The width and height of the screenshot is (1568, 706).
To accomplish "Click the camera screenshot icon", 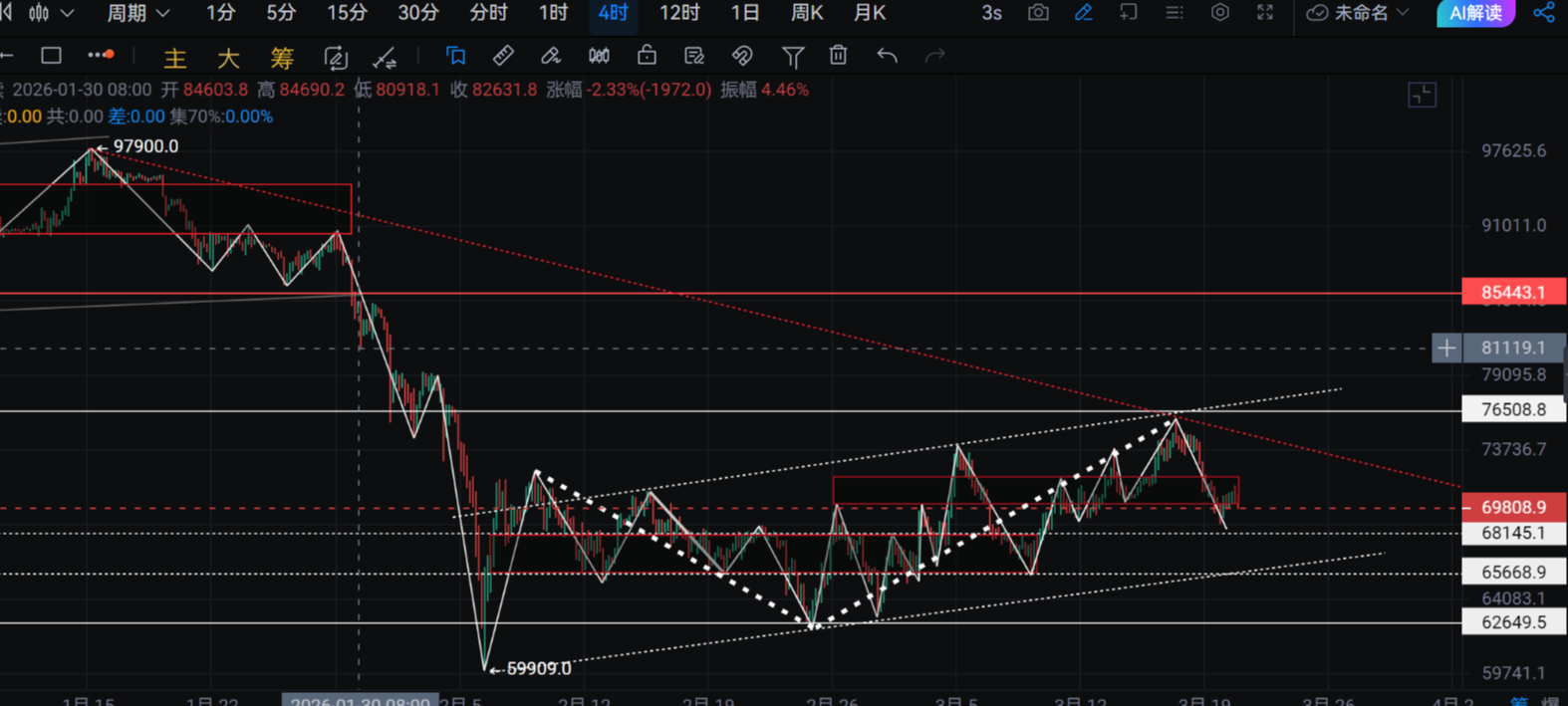I will (1038, 13).
